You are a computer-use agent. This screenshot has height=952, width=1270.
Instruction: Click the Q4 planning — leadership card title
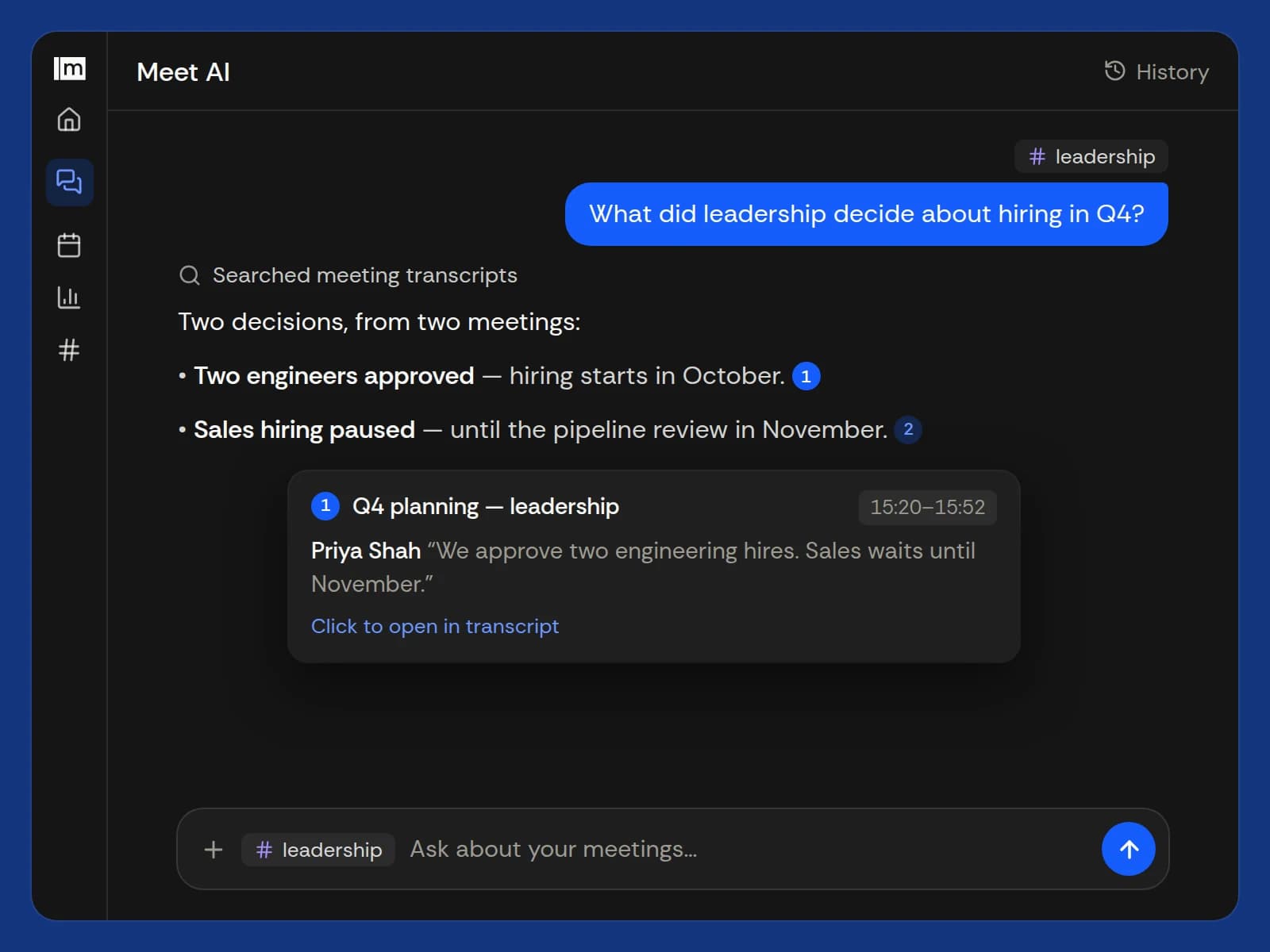tap(485, 506)
